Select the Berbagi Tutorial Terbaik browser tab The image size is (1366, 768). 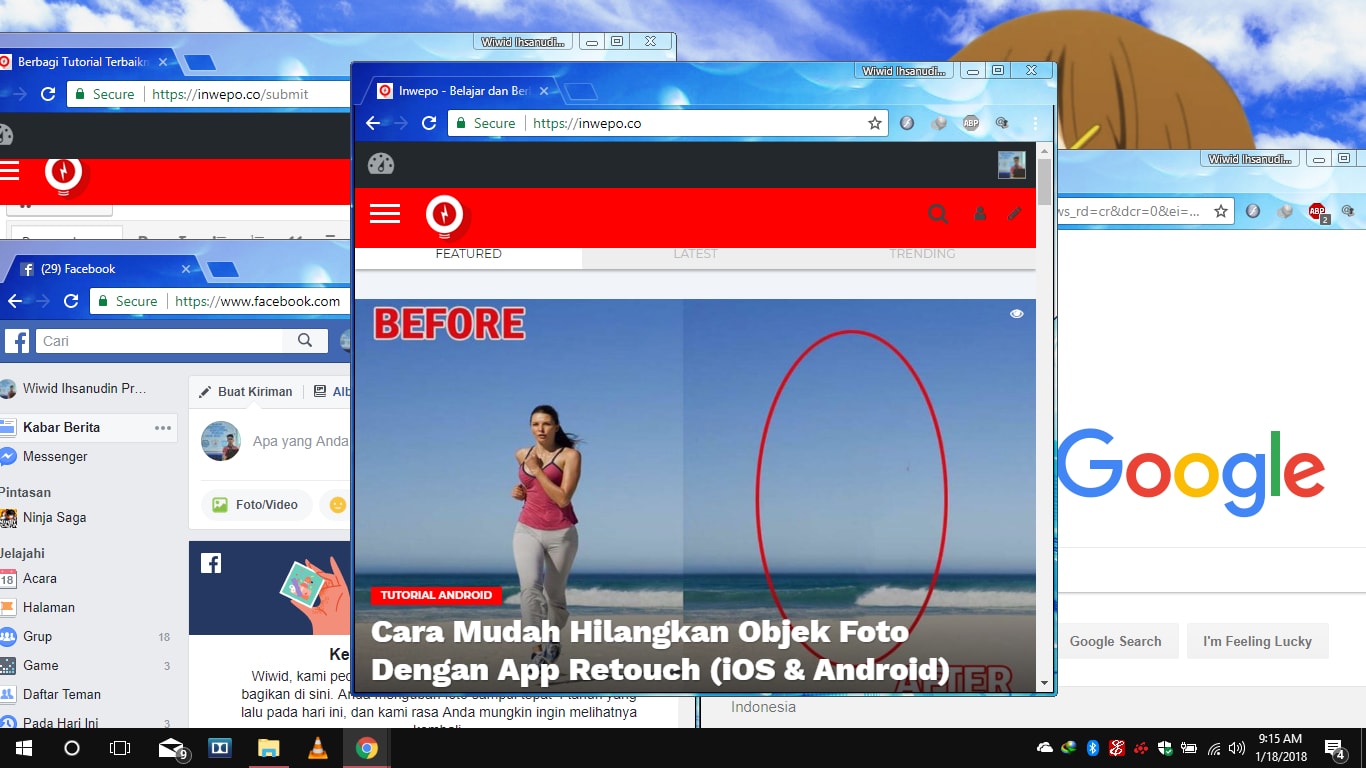coord(85,62)
